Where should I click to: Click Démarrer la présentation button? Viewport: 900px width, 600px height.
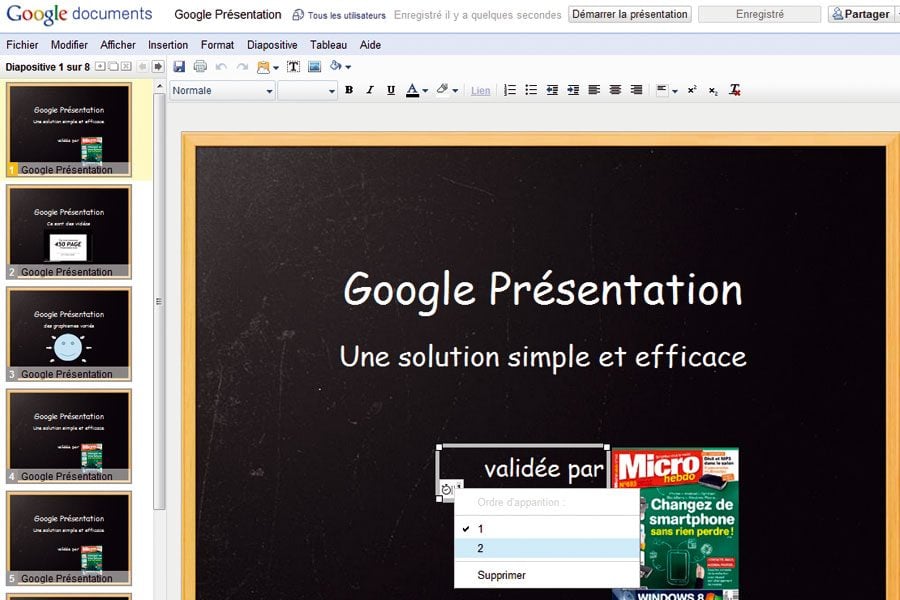pos(630,15)
